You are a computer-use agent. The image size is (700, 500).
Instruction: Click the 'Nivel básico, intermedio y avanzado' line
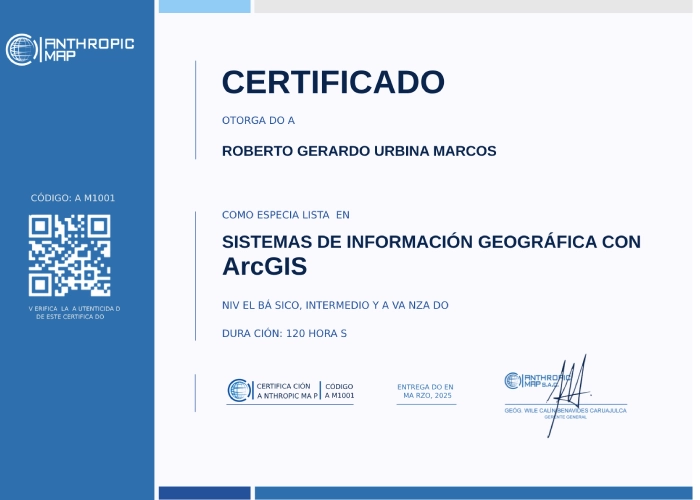click(335, 305)
